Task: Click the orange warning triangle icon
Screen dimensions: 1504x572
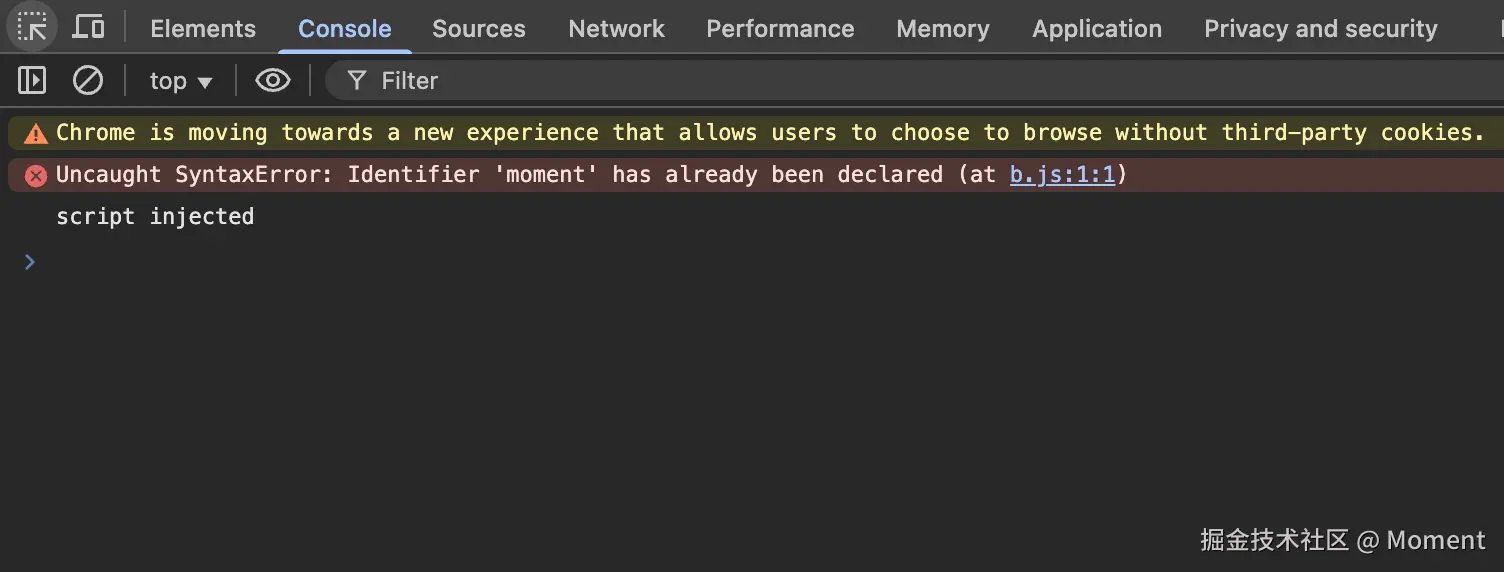Action: [36, 133]
